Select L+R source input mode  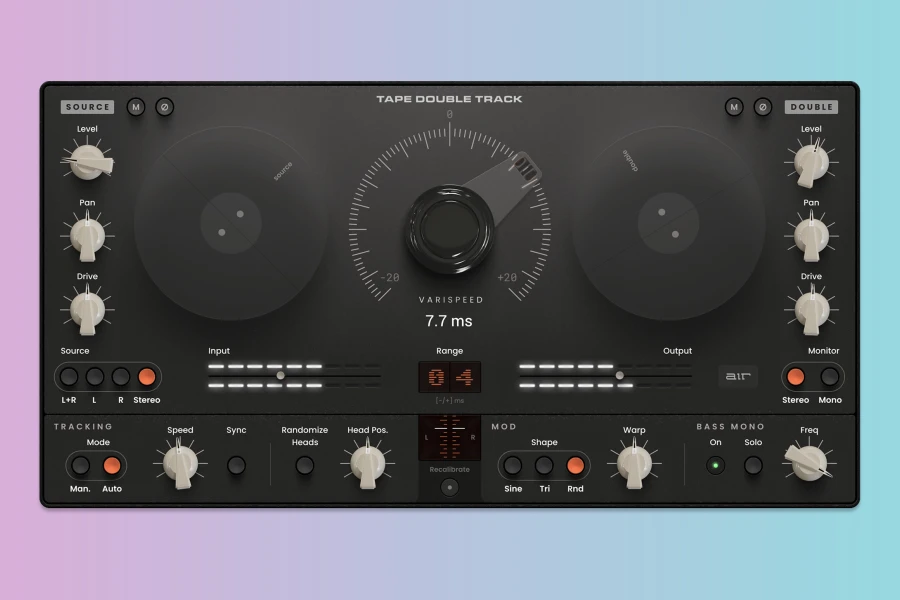click(x=69, y=377)
